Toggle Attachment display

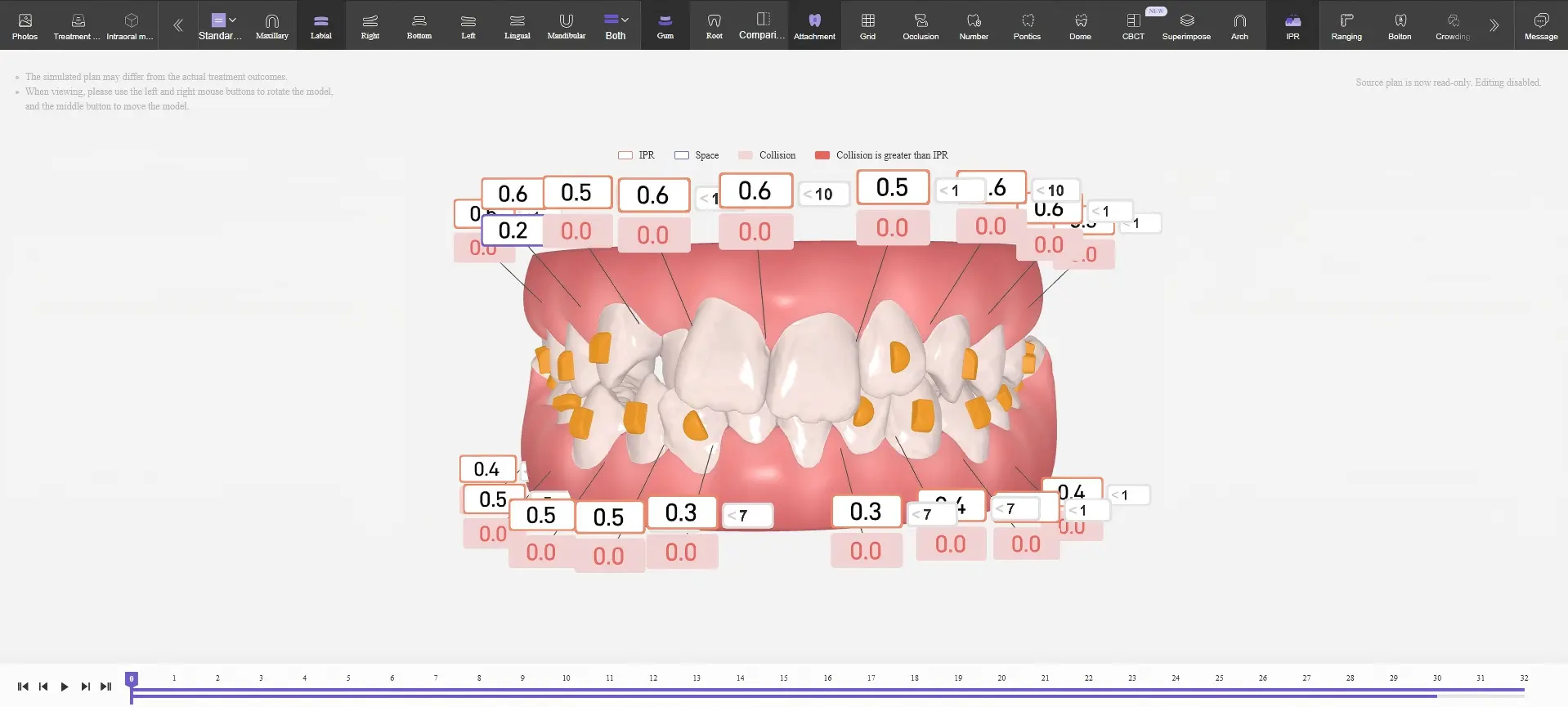(x=815, y=25)
